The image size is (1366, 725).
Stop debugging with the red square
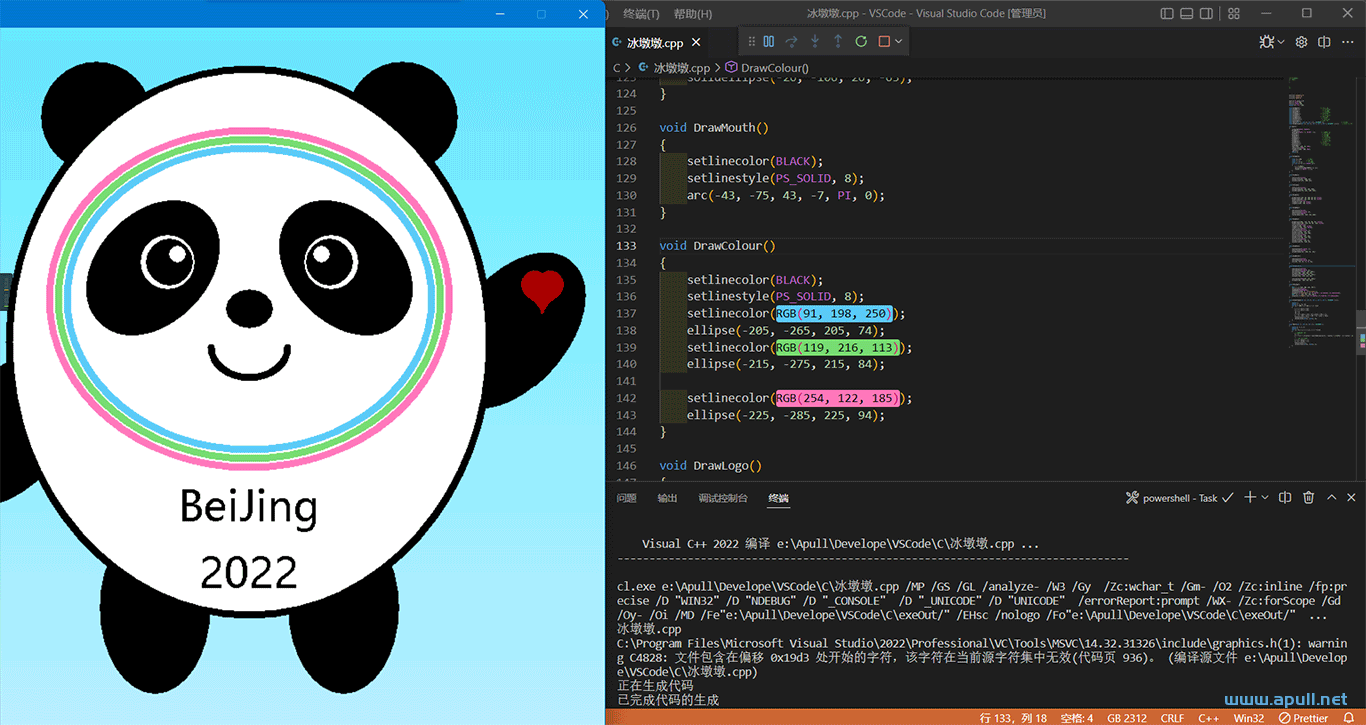click(884, 42)
